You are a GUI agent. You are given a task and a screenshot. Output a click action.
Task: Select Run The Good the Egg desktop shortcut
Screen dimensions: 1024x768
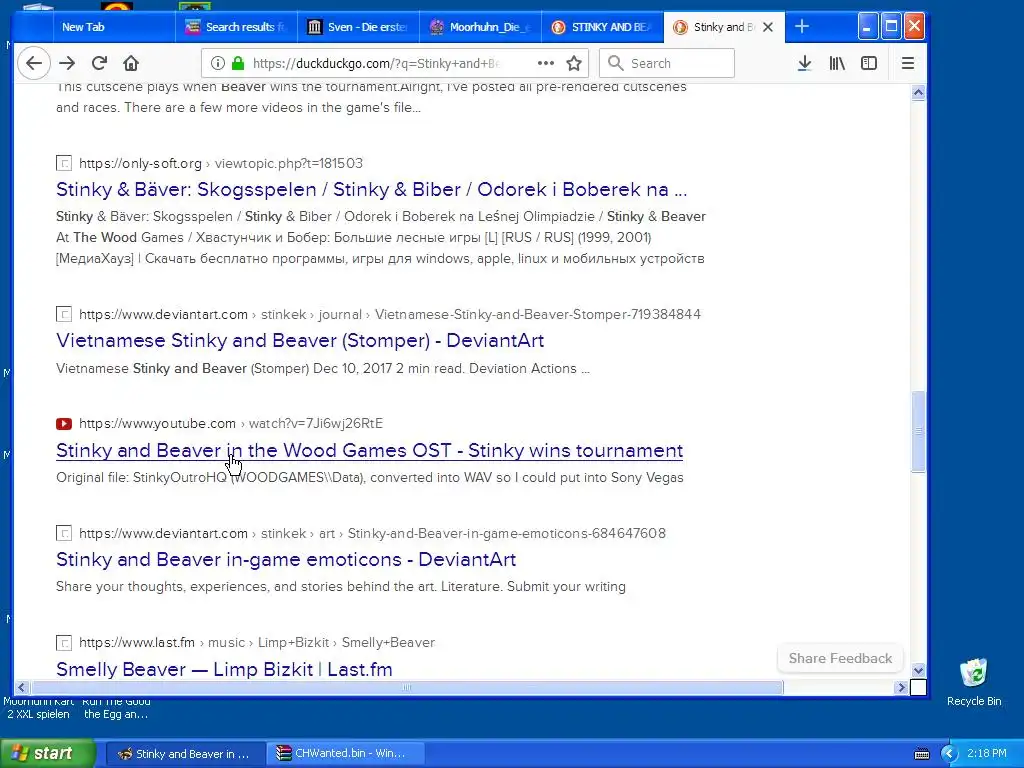(116, 708)
